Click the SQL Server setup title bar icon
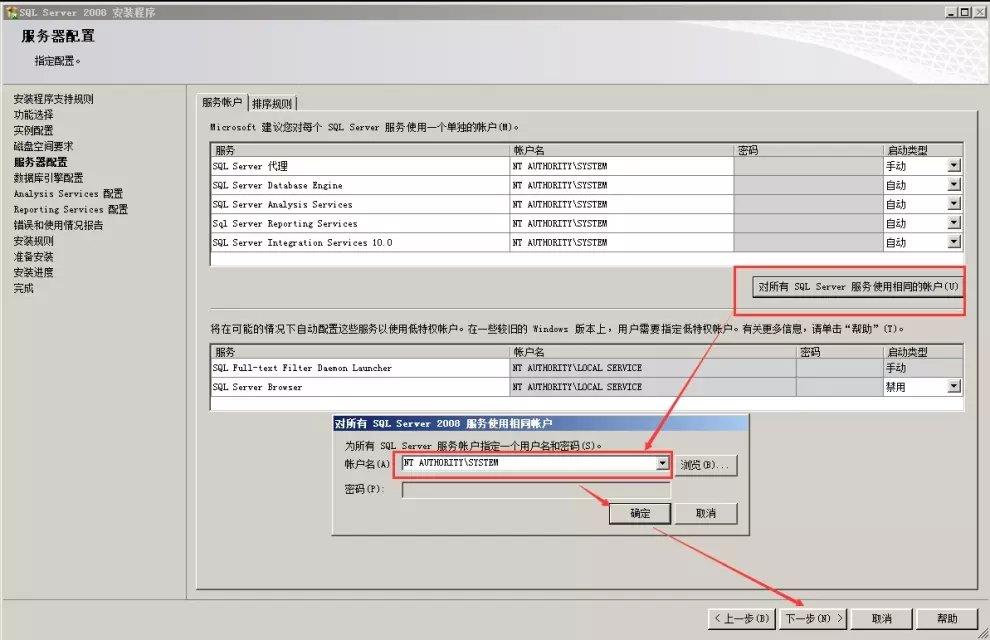 pyautogui.click(x=11, y=11)
